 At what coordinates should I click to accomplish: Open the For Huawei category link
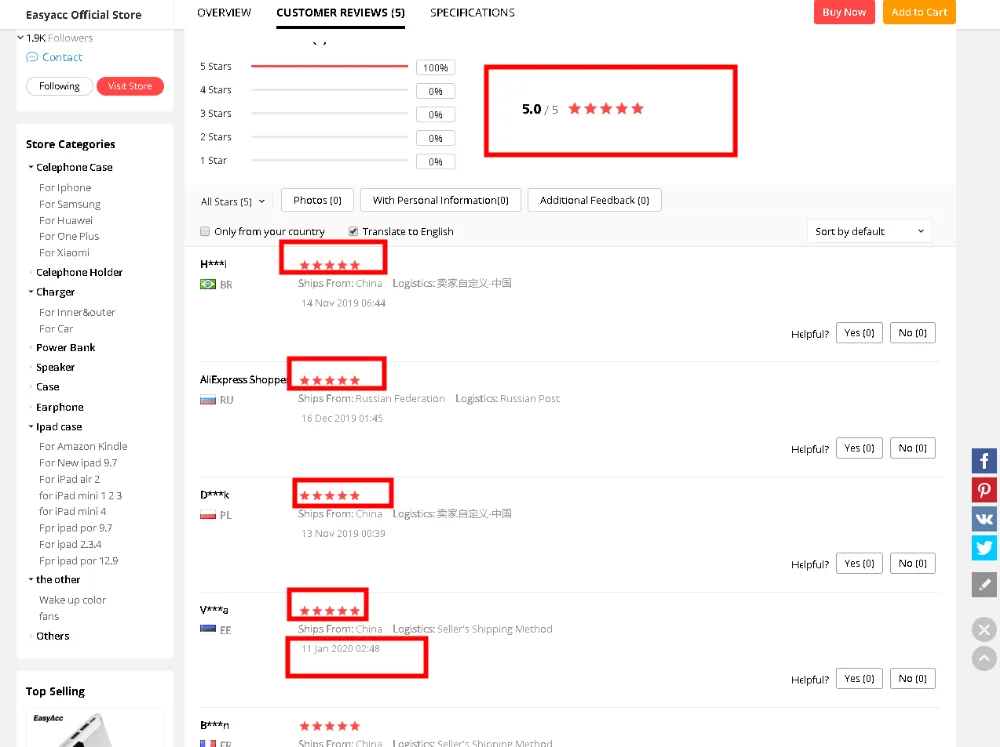66,220
